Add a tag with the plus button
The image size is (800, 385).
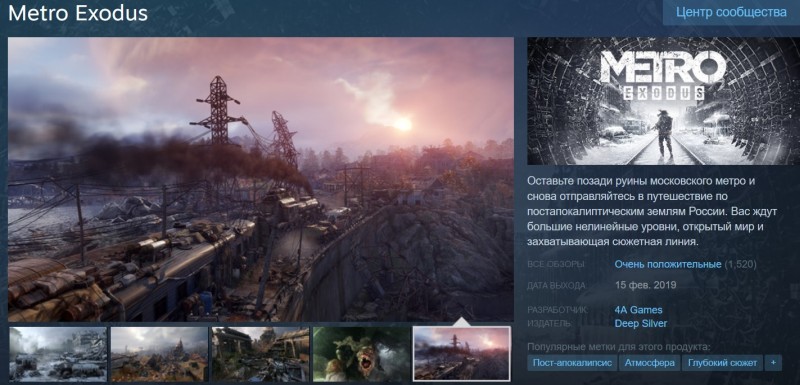(773, 363)
